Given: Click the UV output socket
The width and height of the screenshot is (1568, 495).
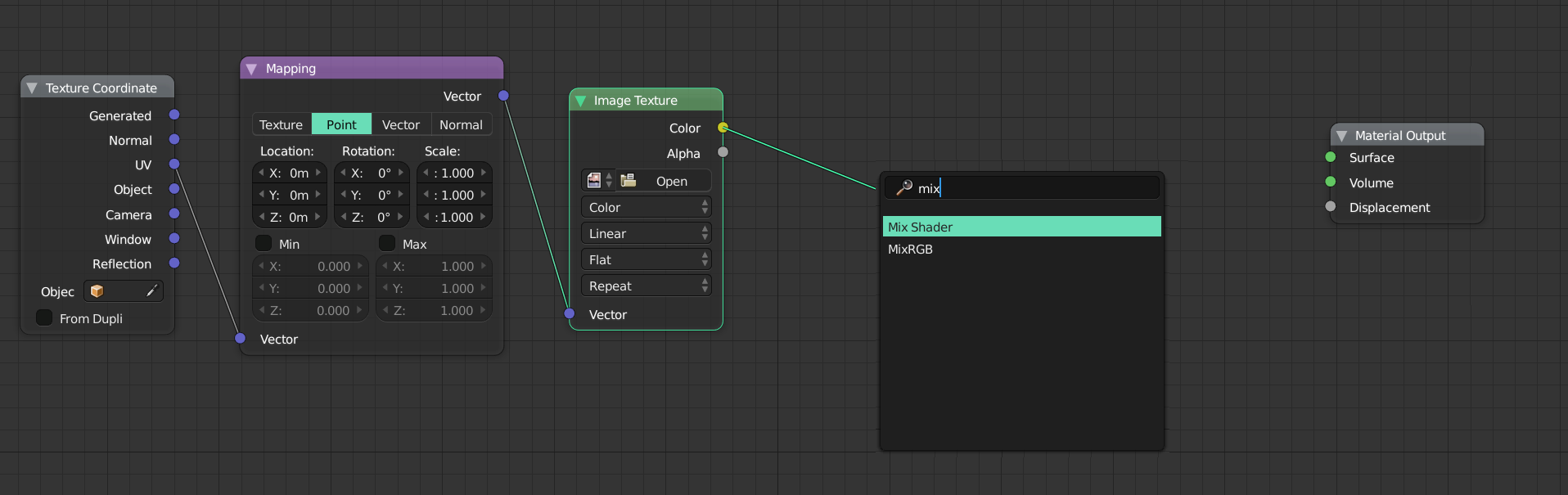Looking at the screenshot, I should coord(174,164).
